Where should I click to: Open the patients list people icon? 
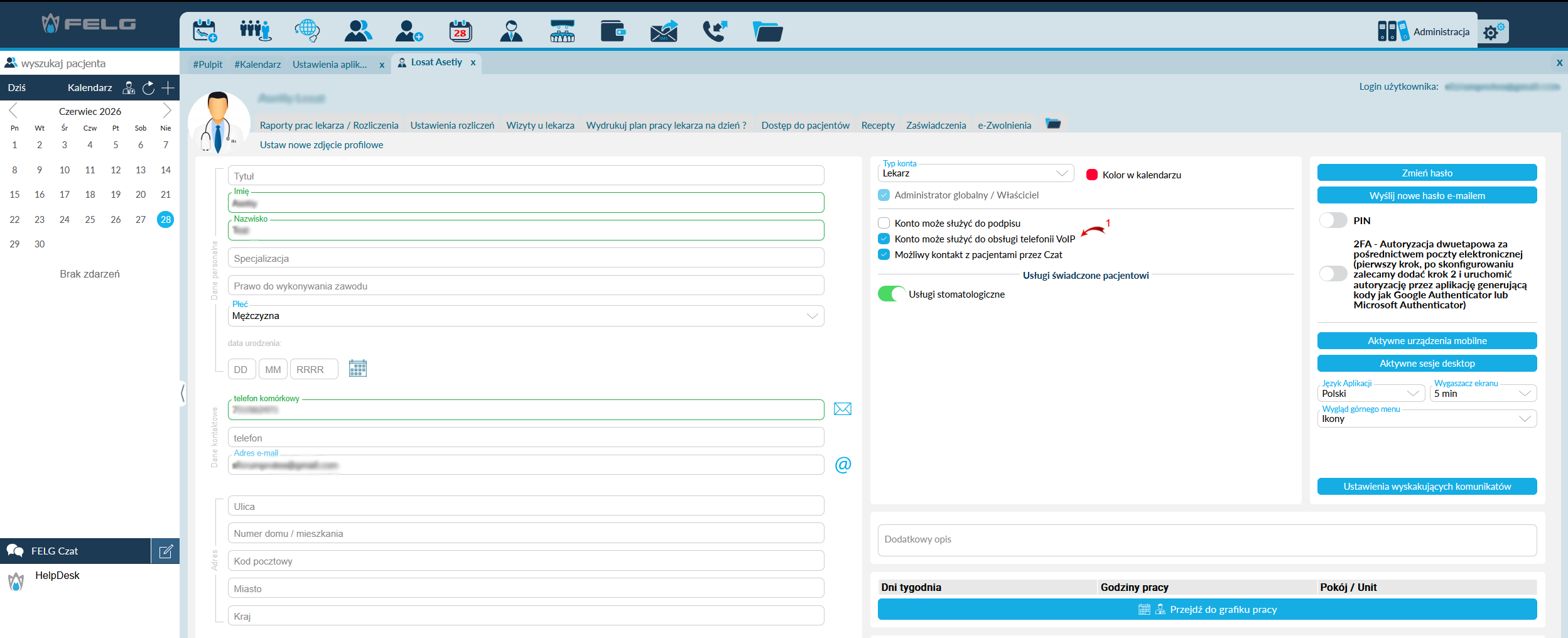tap(358, 31)
